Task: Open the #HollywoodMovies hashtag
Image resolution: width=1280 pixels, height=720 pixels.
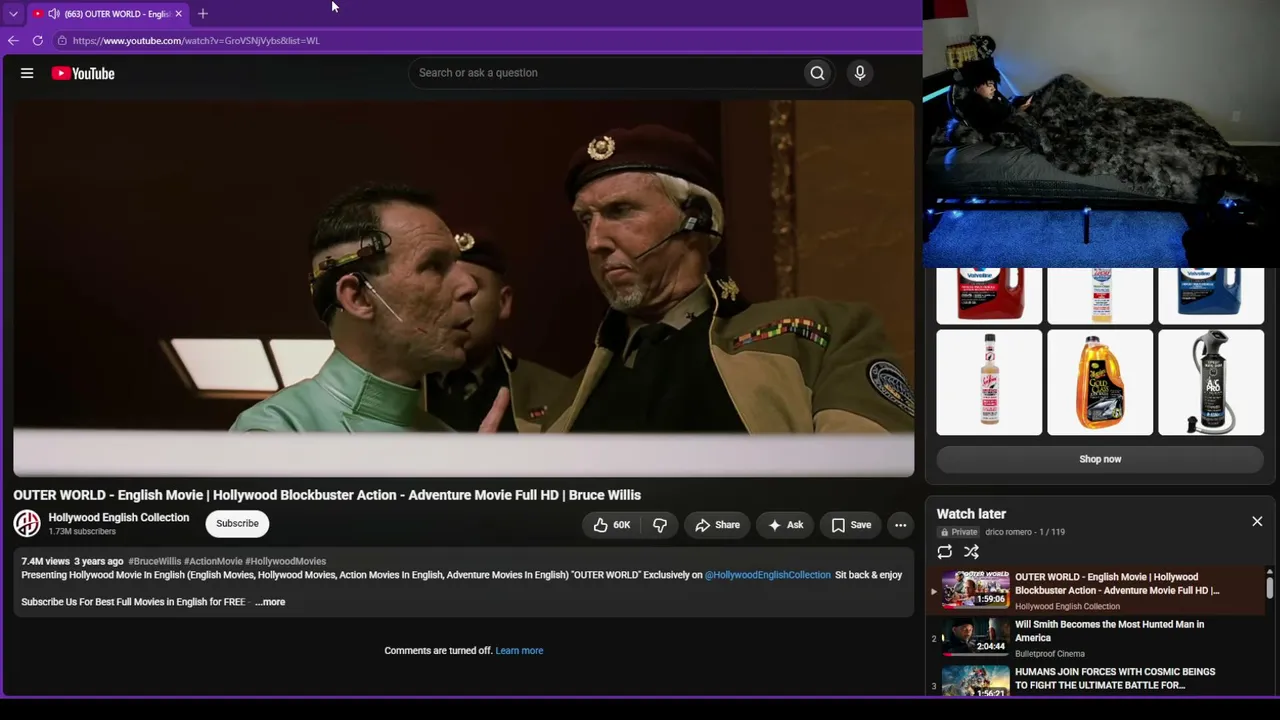Action: pos(285,562)
